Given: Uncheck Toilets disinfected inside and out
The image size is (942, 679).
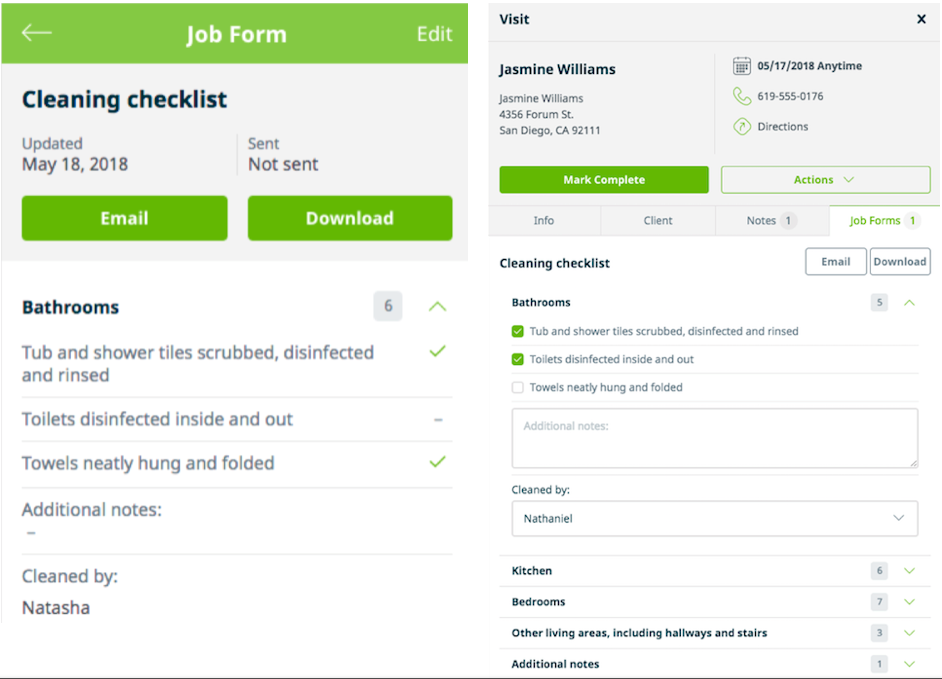Looking at the screenshot, I should point(518,358).
